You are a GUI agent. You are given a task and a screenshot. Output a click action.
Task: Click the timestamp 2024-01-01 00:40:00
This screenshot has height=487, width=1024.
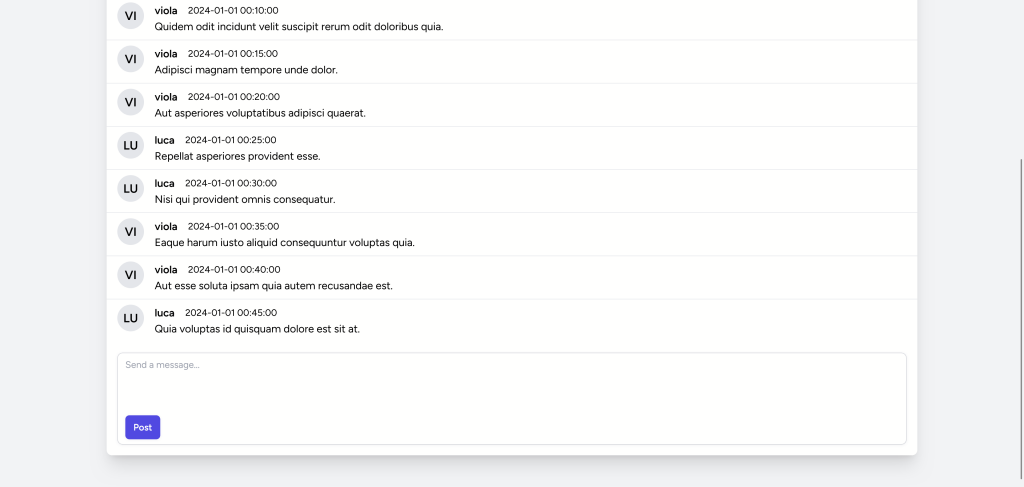pos(234,270)
